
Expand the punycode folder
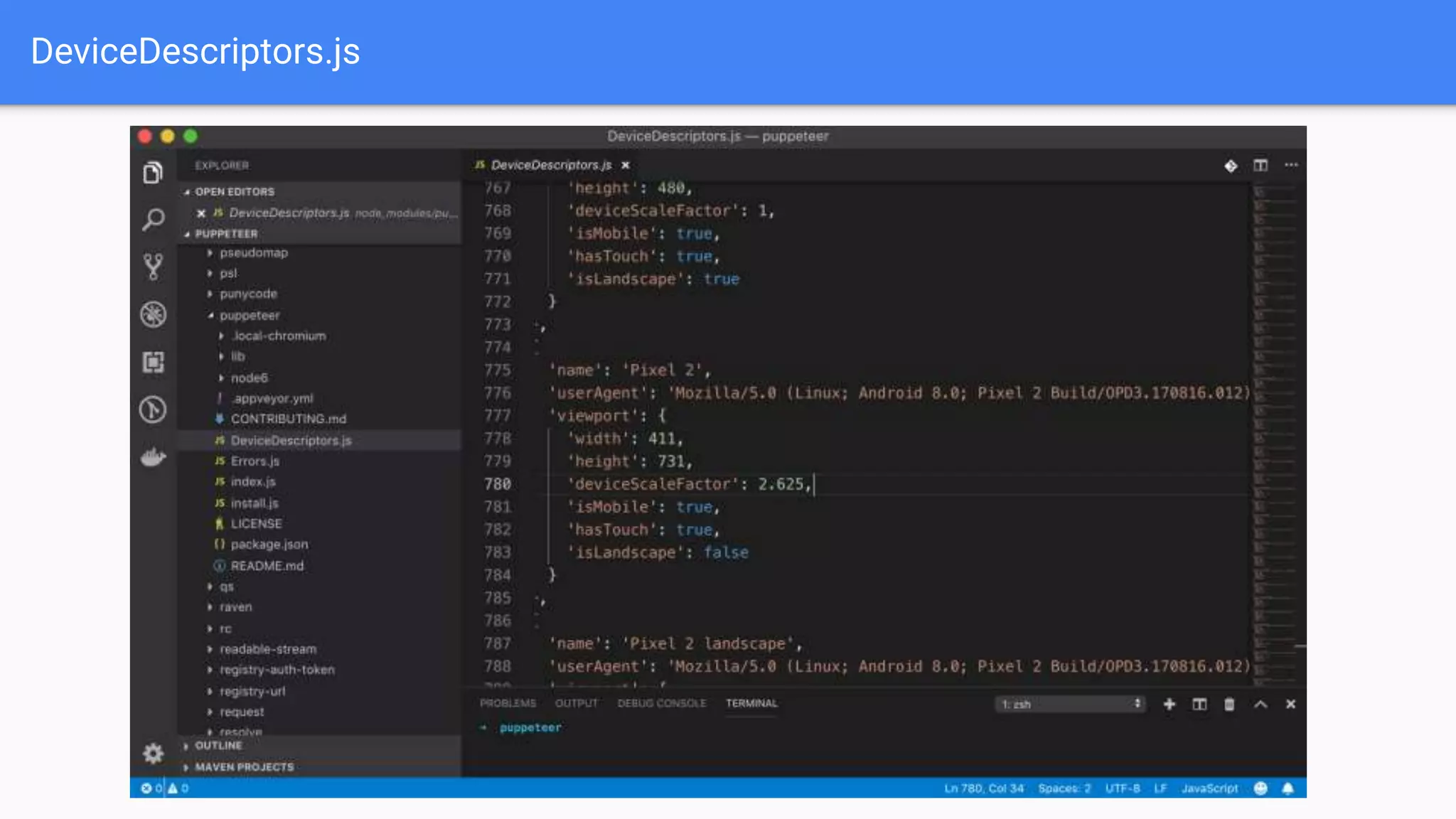click(247, 294)
